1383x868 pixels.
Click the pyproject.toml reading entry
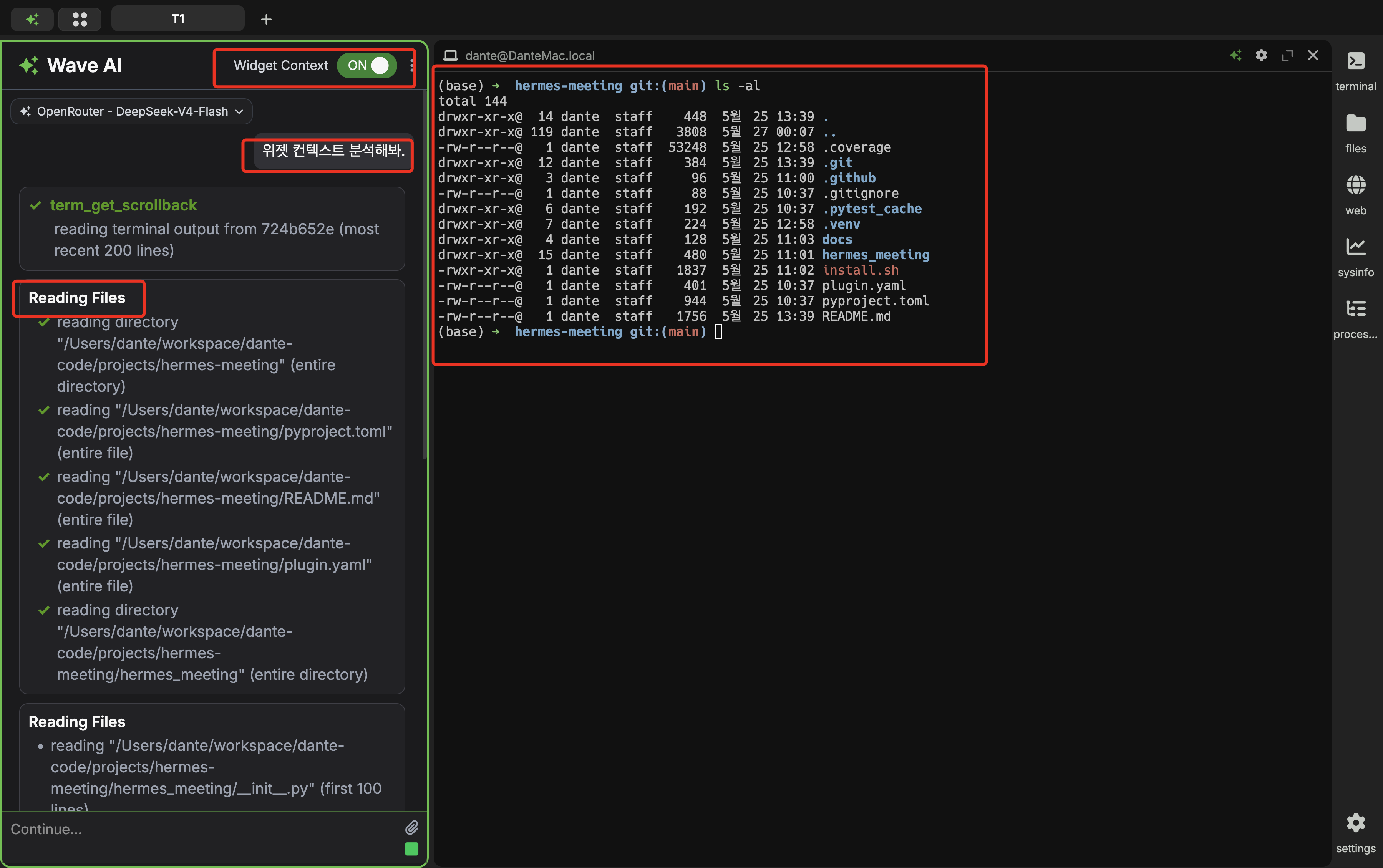[x=224, y=431]
